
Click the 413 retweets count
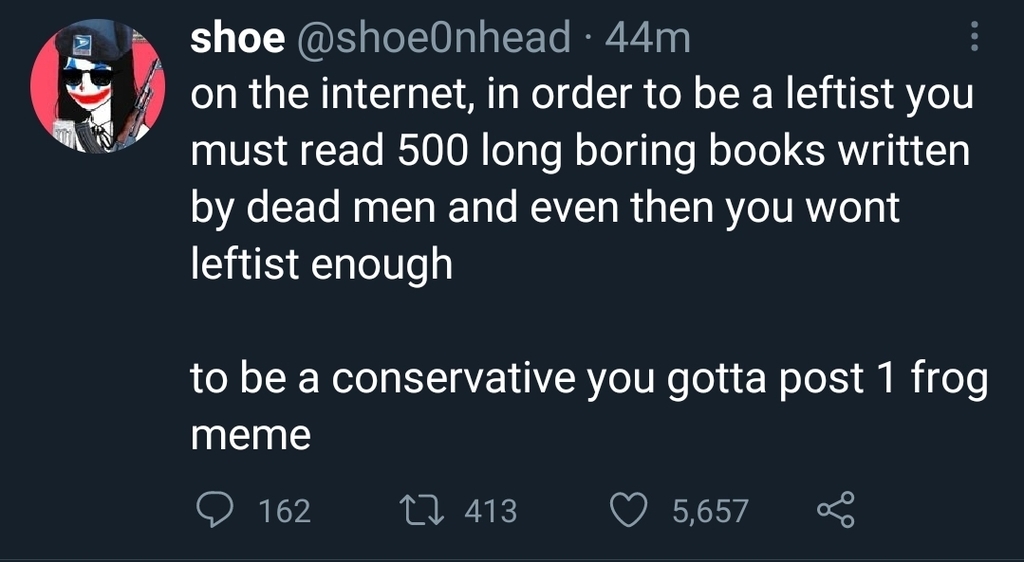491,512
